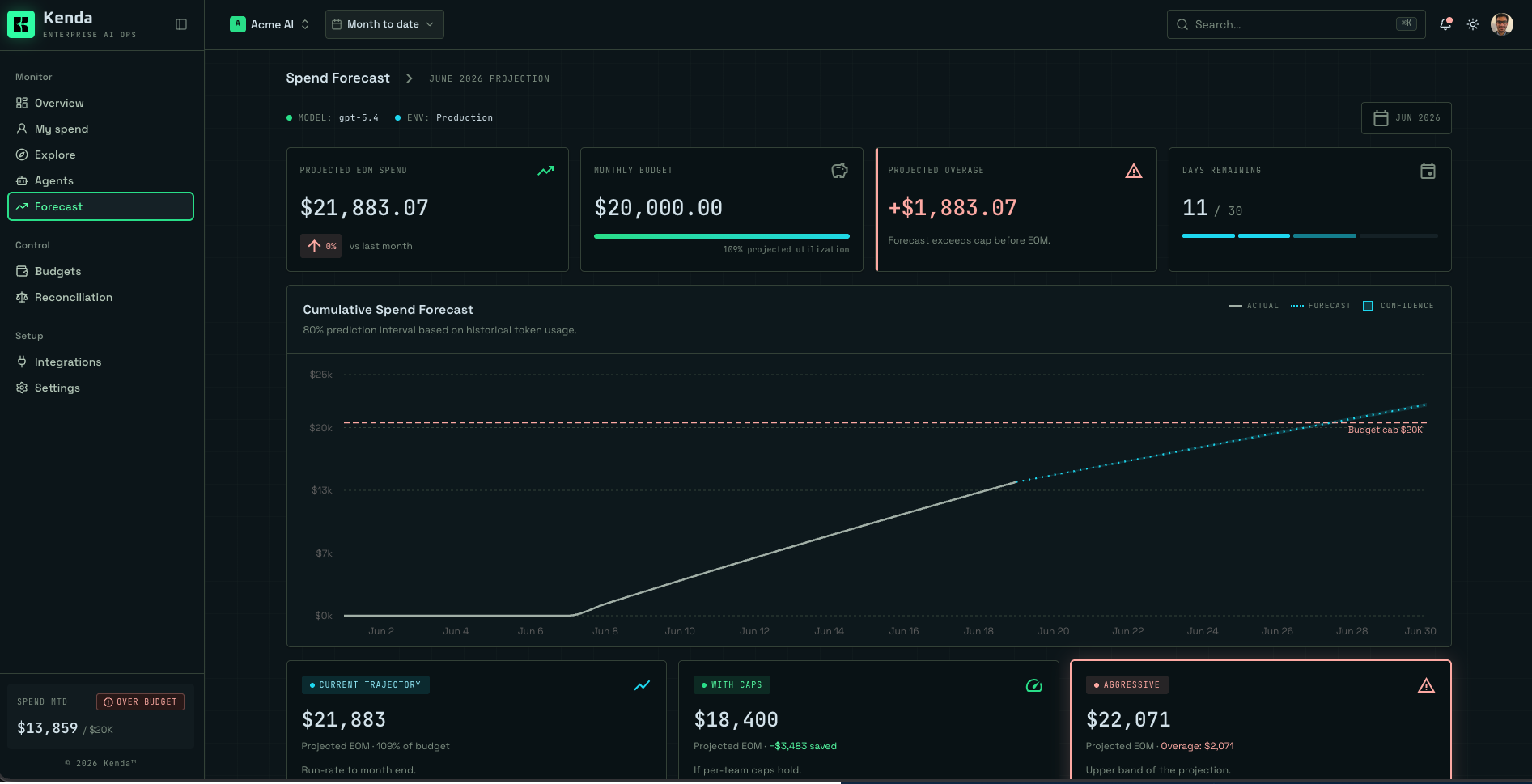Click the warning icon on Projected Overage
Image resolution: width=1532 pixels, height=784 pixels.
(1134, 171)
